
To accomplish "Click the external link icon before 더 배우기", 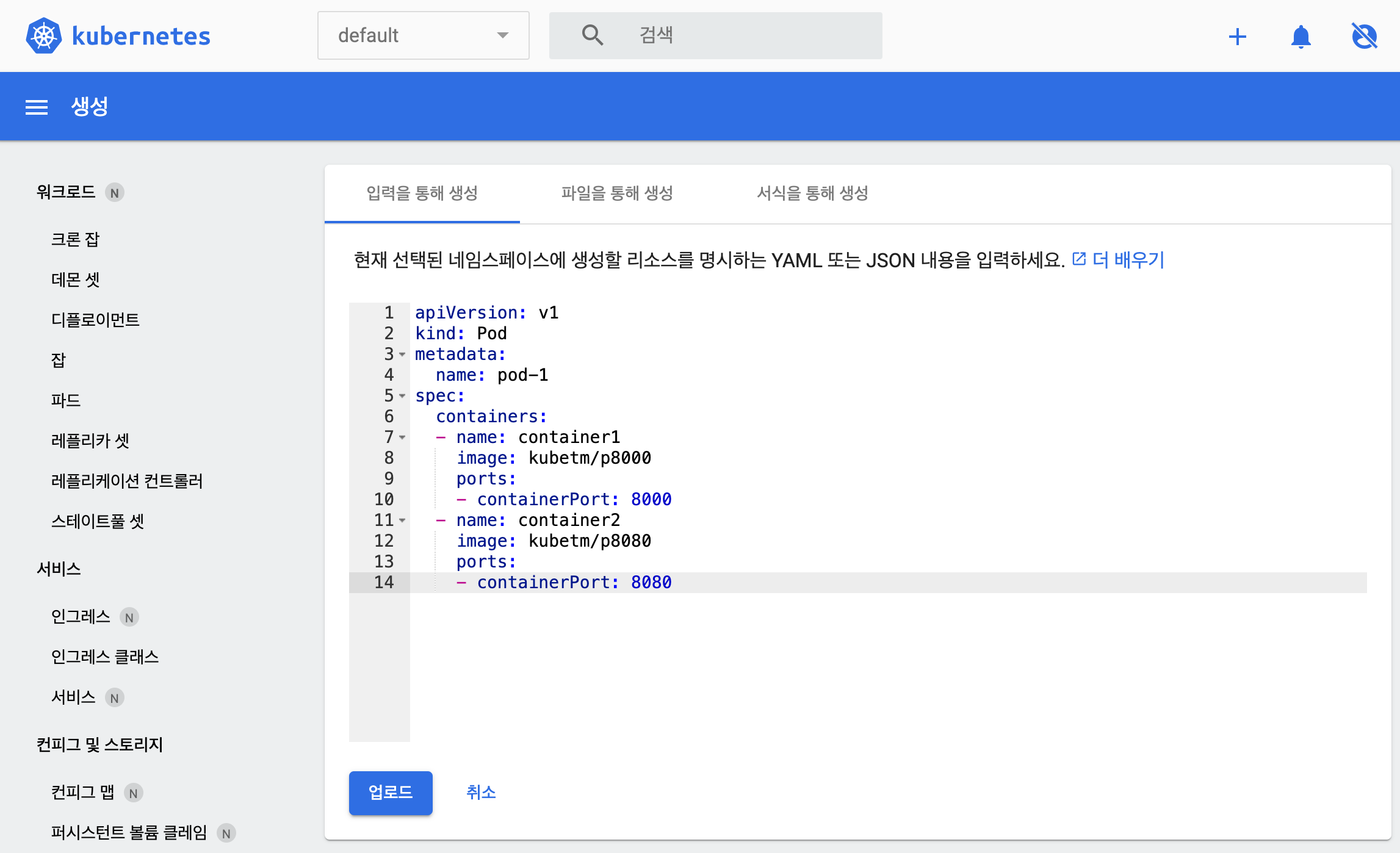I will tap(1079, 259).
